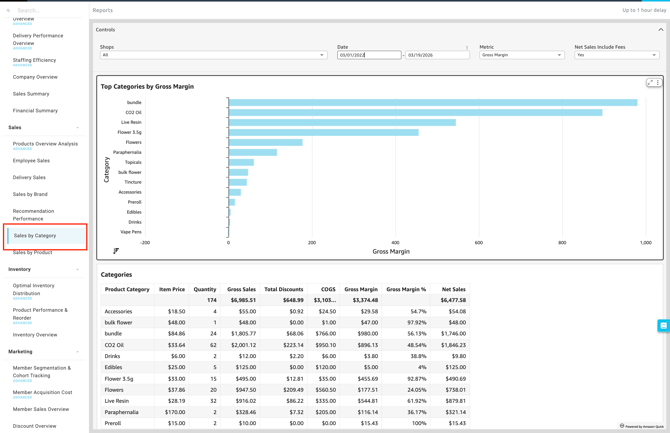The image size is (670, 433).
Task: Open the blue chat widget icon
Action: tap(663, 326)
